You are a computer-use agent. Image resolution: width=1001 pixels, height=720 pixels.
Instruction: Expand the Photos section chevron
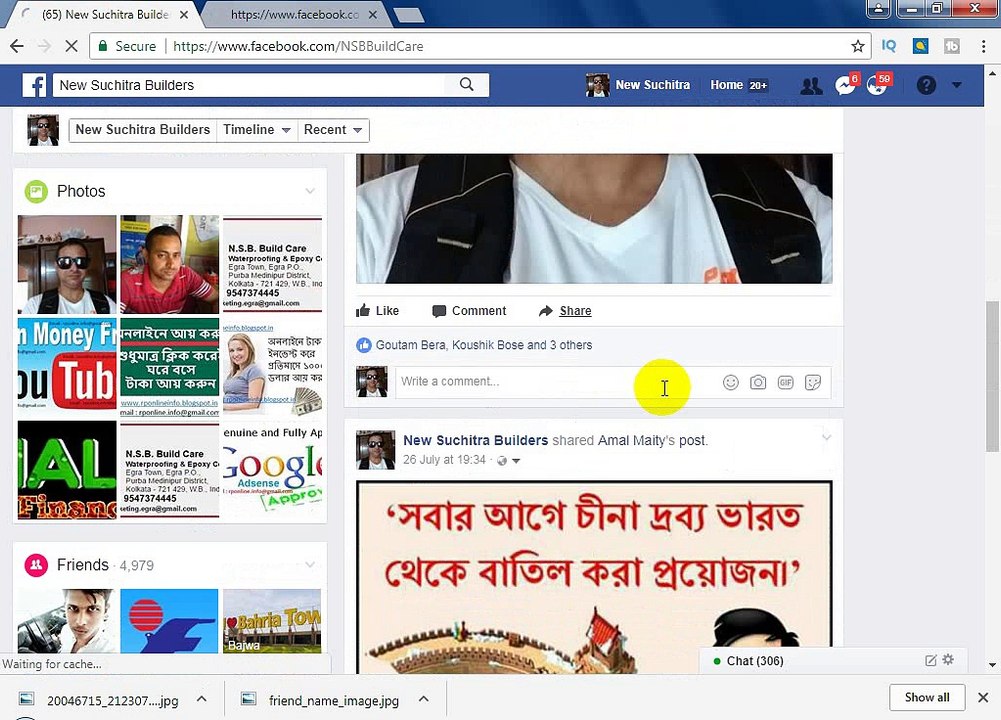[310, 191]
